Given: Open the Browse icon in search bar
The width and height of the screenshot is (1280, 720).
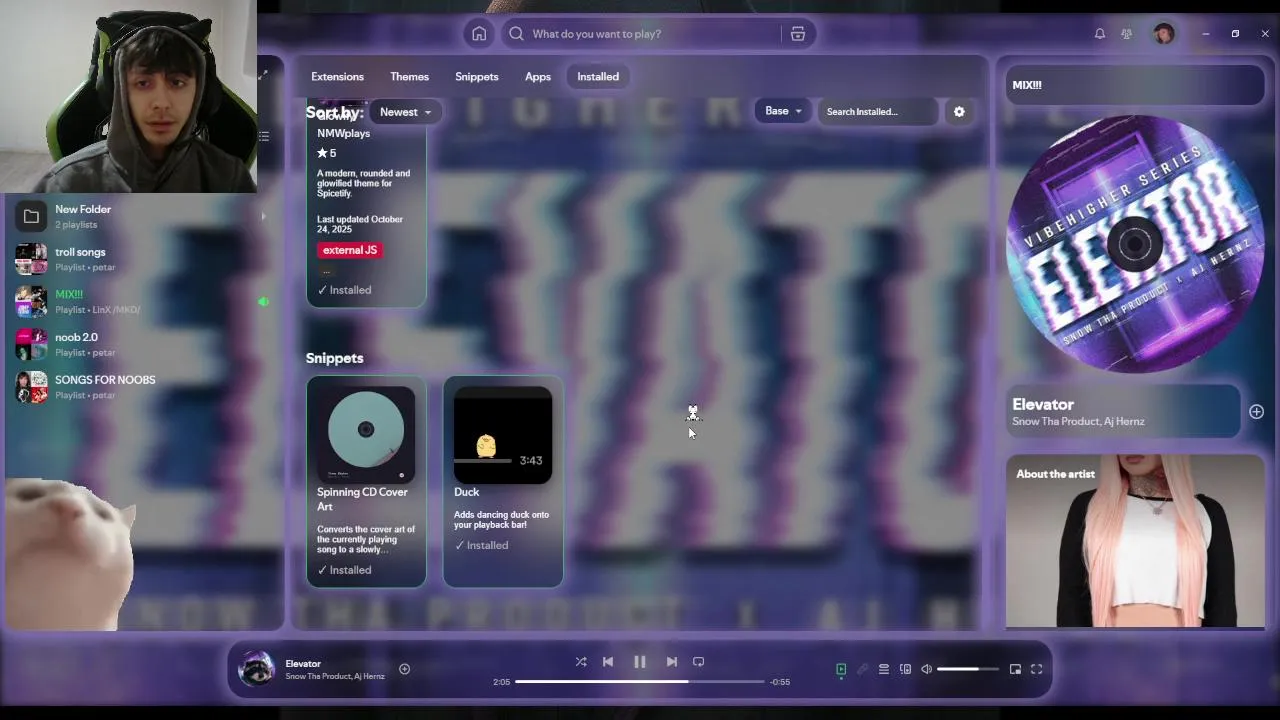Looking at the screenshot, I should pos(798,34).
